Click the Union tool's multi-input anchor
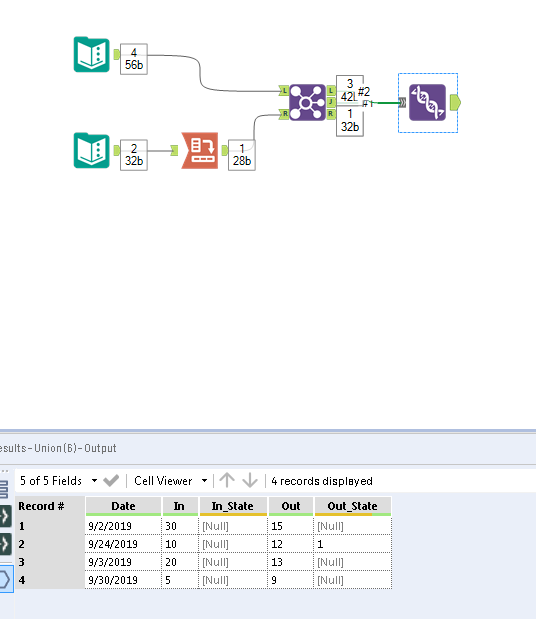 (x=402, y=103)
